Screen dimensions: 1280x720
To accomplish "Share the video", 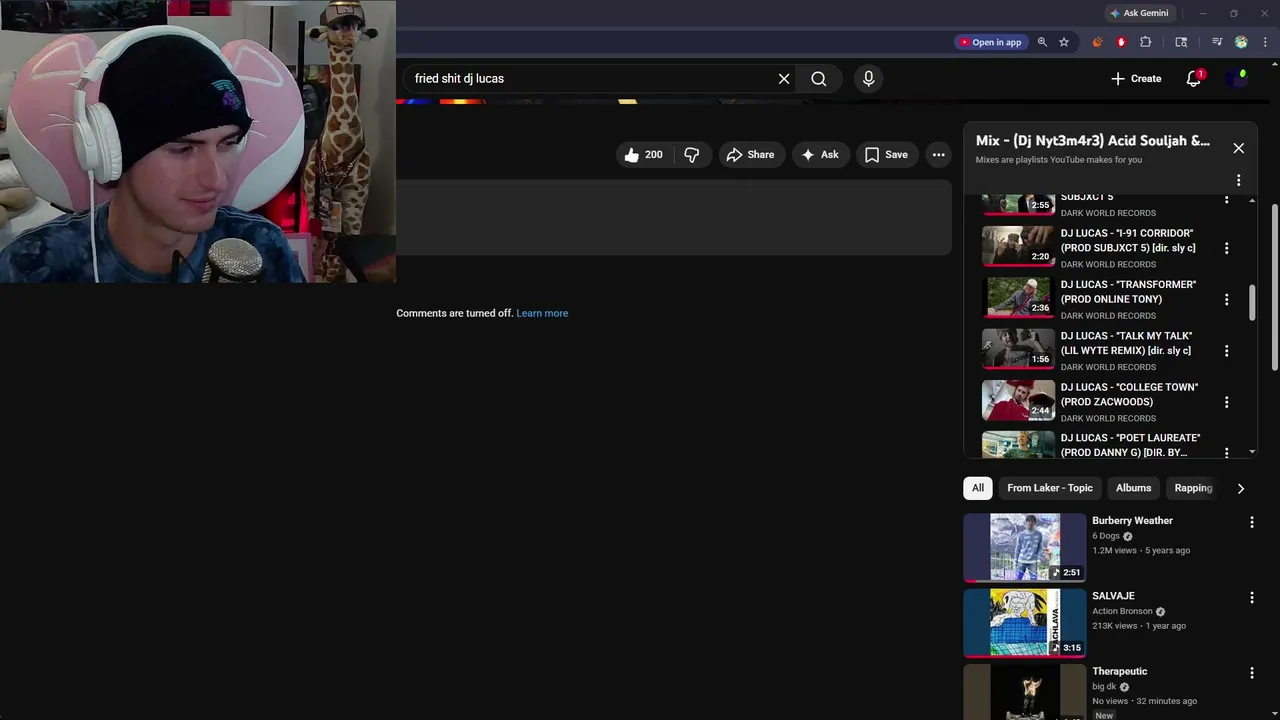I will [750, 155].
